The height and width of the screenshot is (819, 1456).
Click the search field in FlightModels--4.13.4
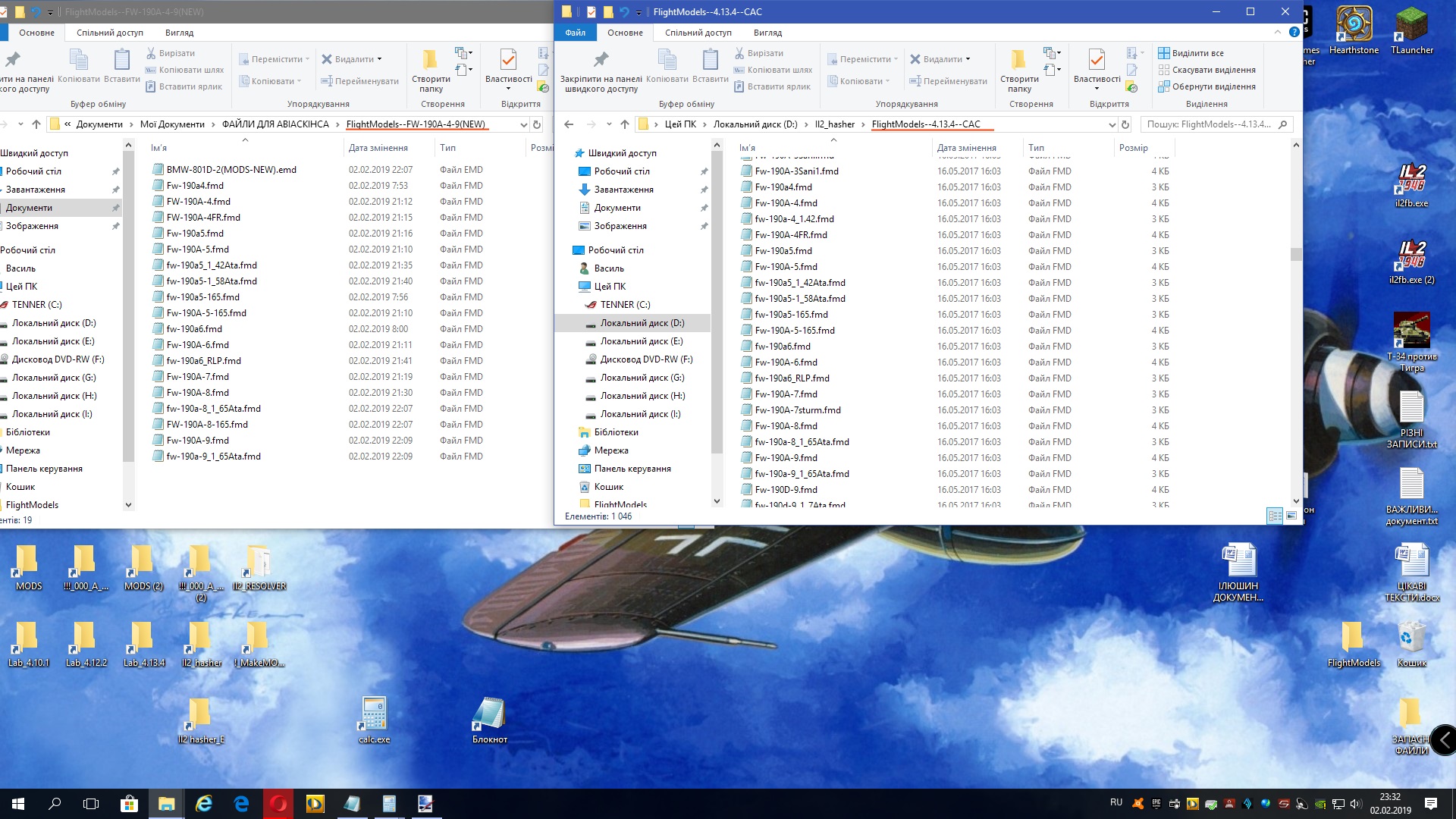tap(1210, 124)
